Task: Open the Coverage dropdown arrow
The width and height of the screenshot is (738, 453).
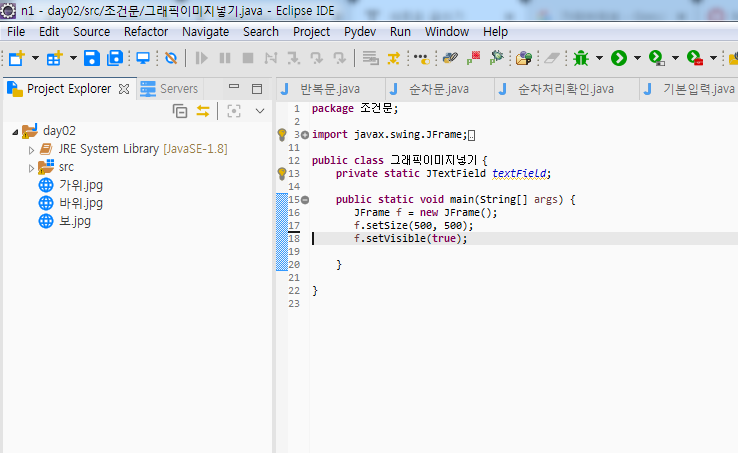Action: click(x=675, y=58)
